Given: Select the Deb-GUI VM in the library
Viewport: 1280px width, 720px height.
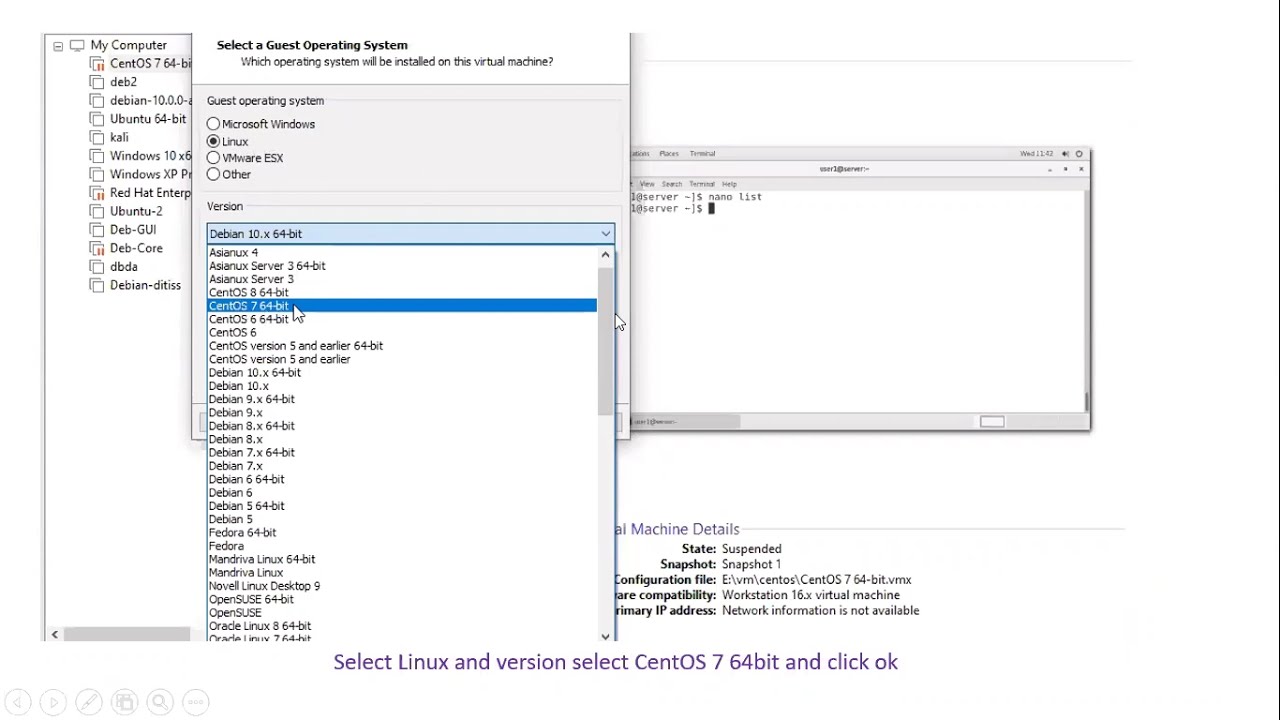Looking at the screenshot, I should (x=133, y=230).
